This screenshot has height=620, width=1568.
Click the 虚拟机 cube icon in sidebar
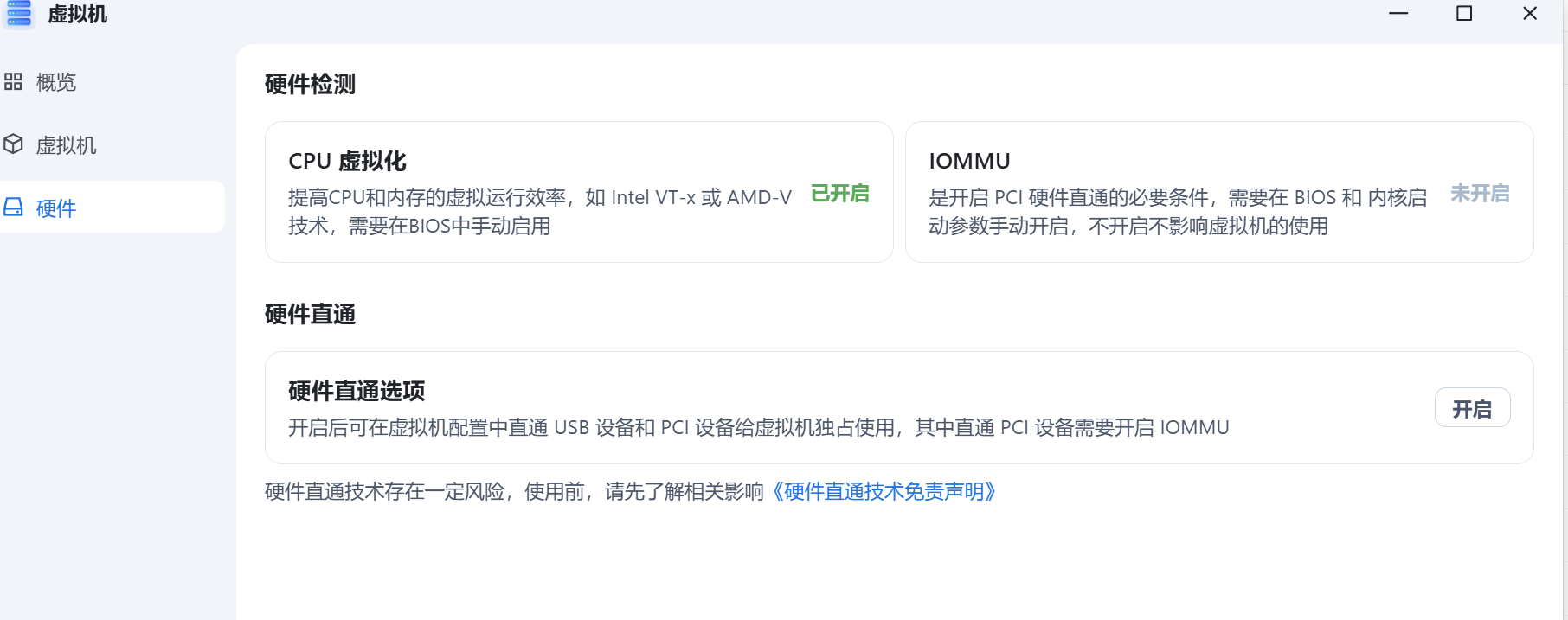(x=13, y=144)
